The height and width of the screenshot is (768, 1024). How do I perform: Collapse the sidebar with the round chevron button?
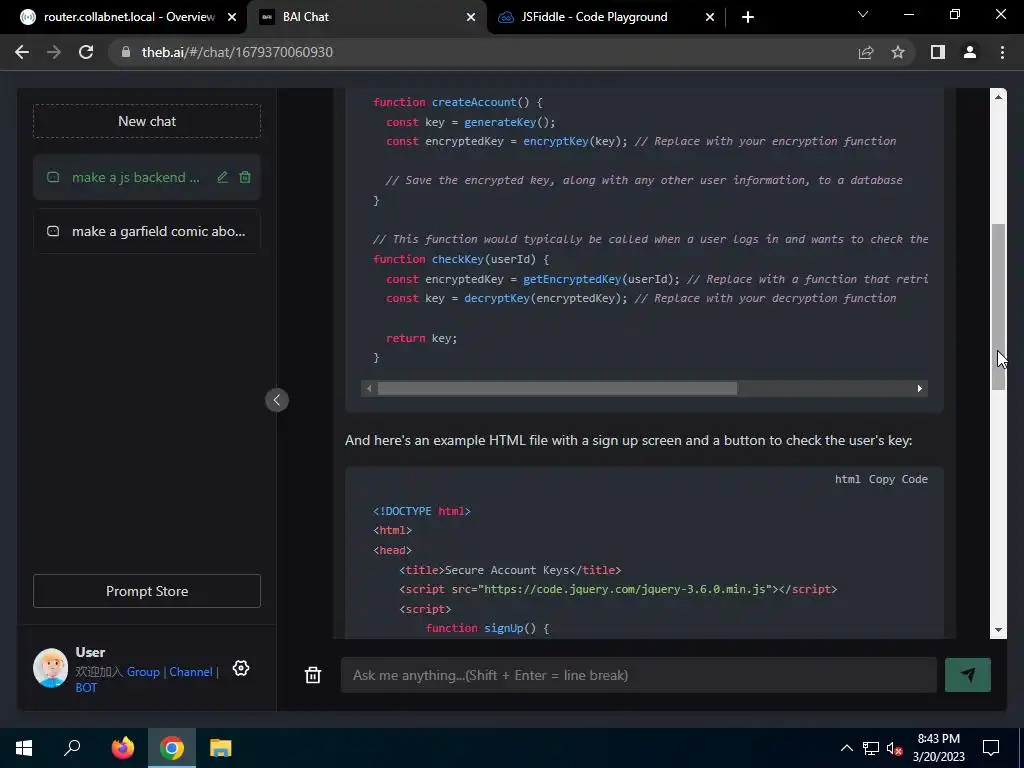tap(277, 400)
